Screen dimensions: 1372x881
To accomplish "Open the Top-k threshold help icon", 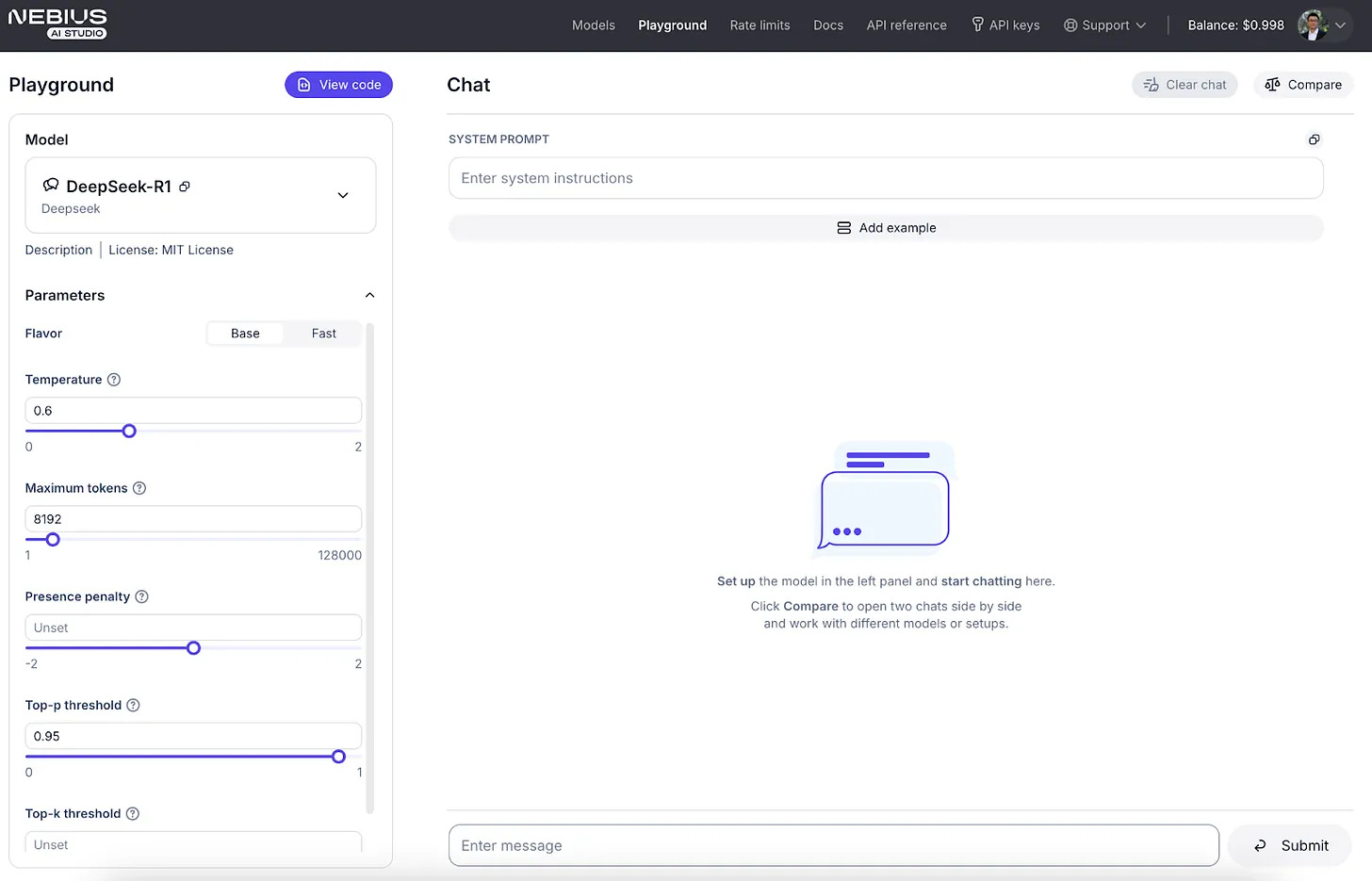I will click(133, 813).
